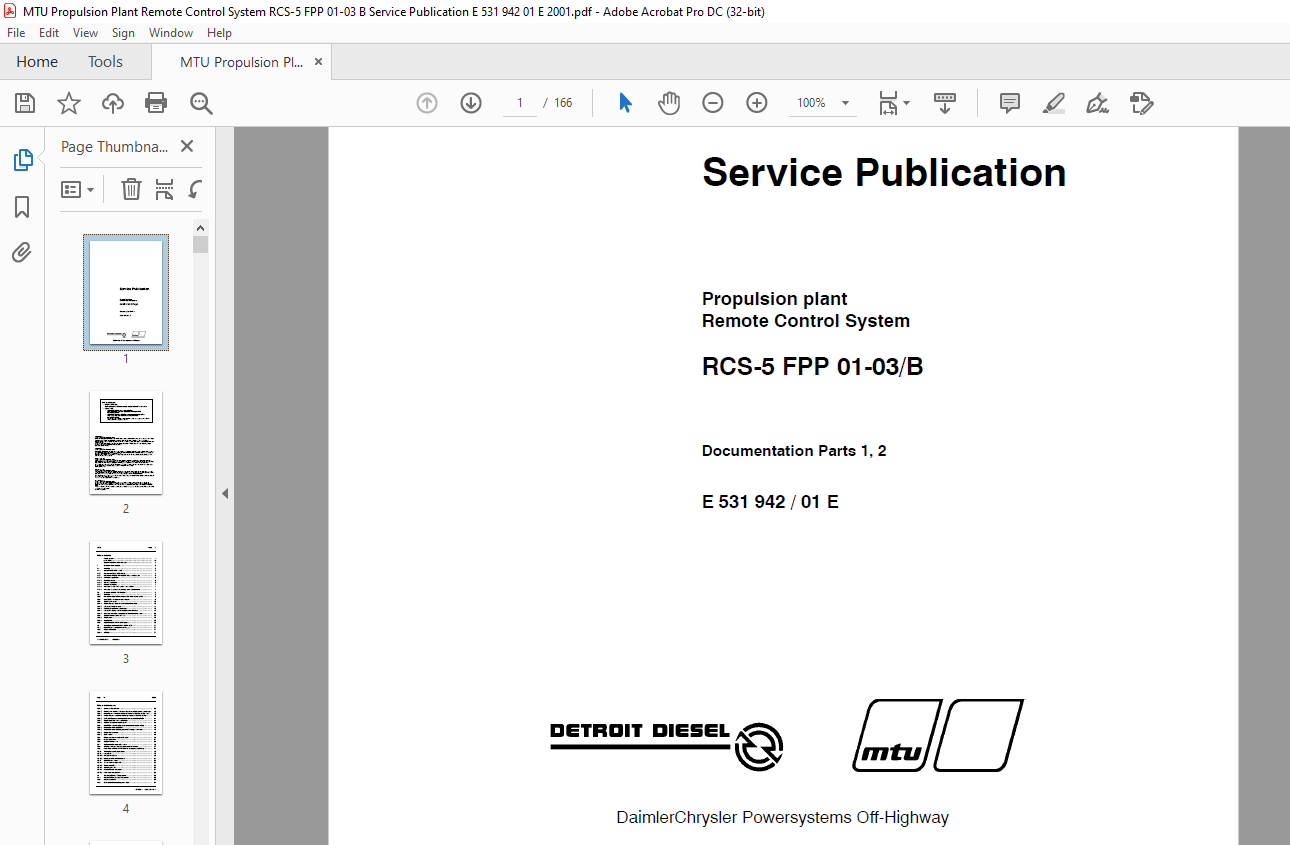This screenshot has width=1290, height=845.
Task: Select page 4 thumbnail
Action: (126, 743)
